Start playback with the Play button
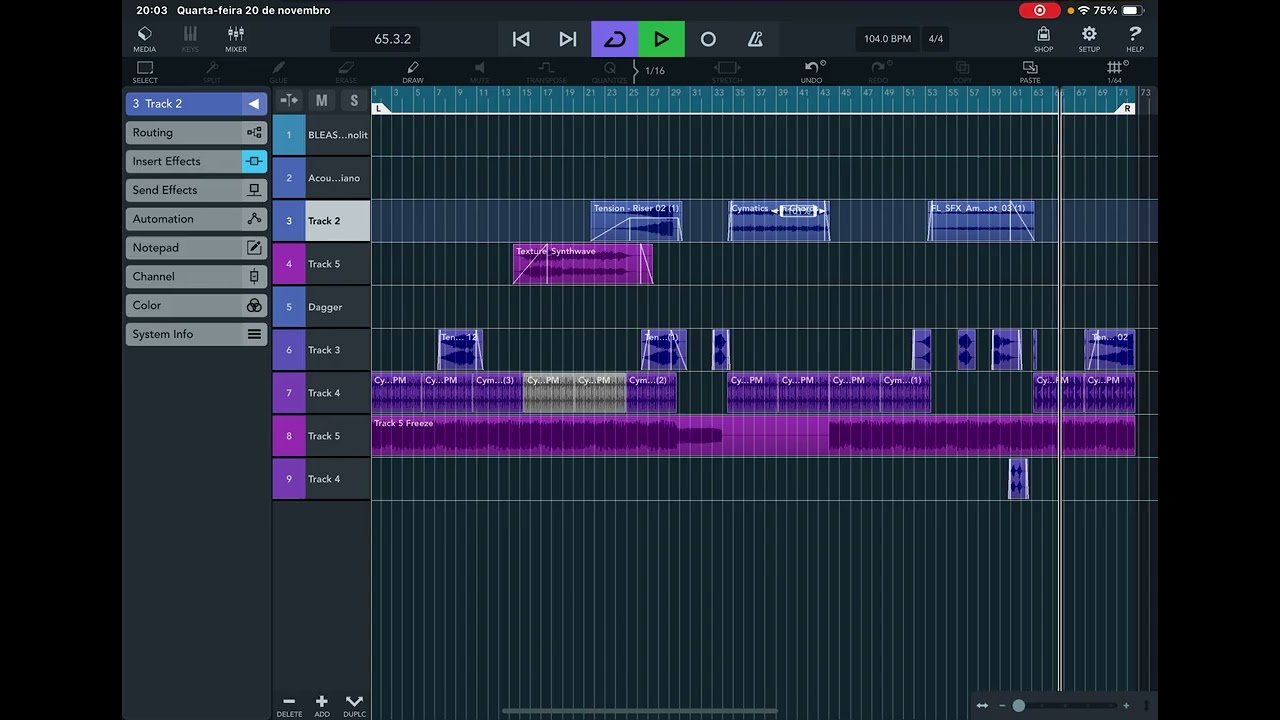 [661, 39]
